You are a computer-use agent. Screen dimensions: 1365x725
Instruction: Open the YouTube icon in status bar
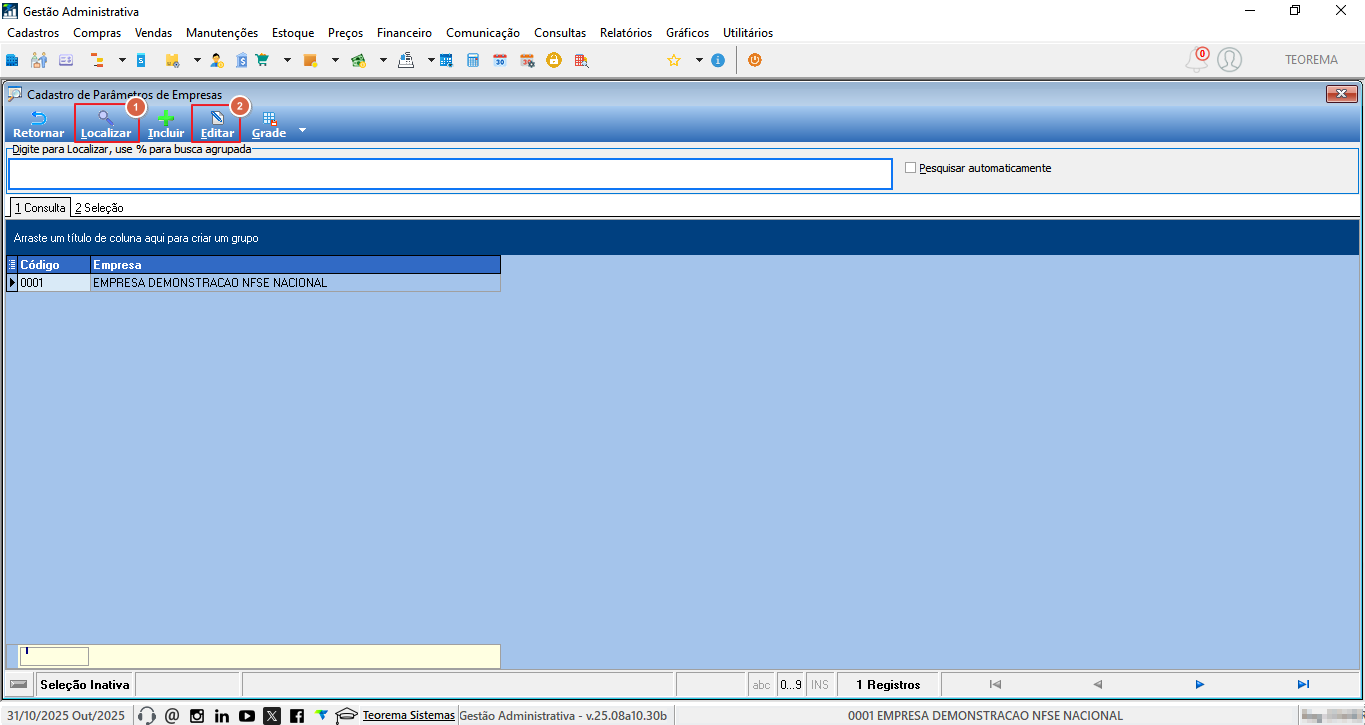[247, 715]
